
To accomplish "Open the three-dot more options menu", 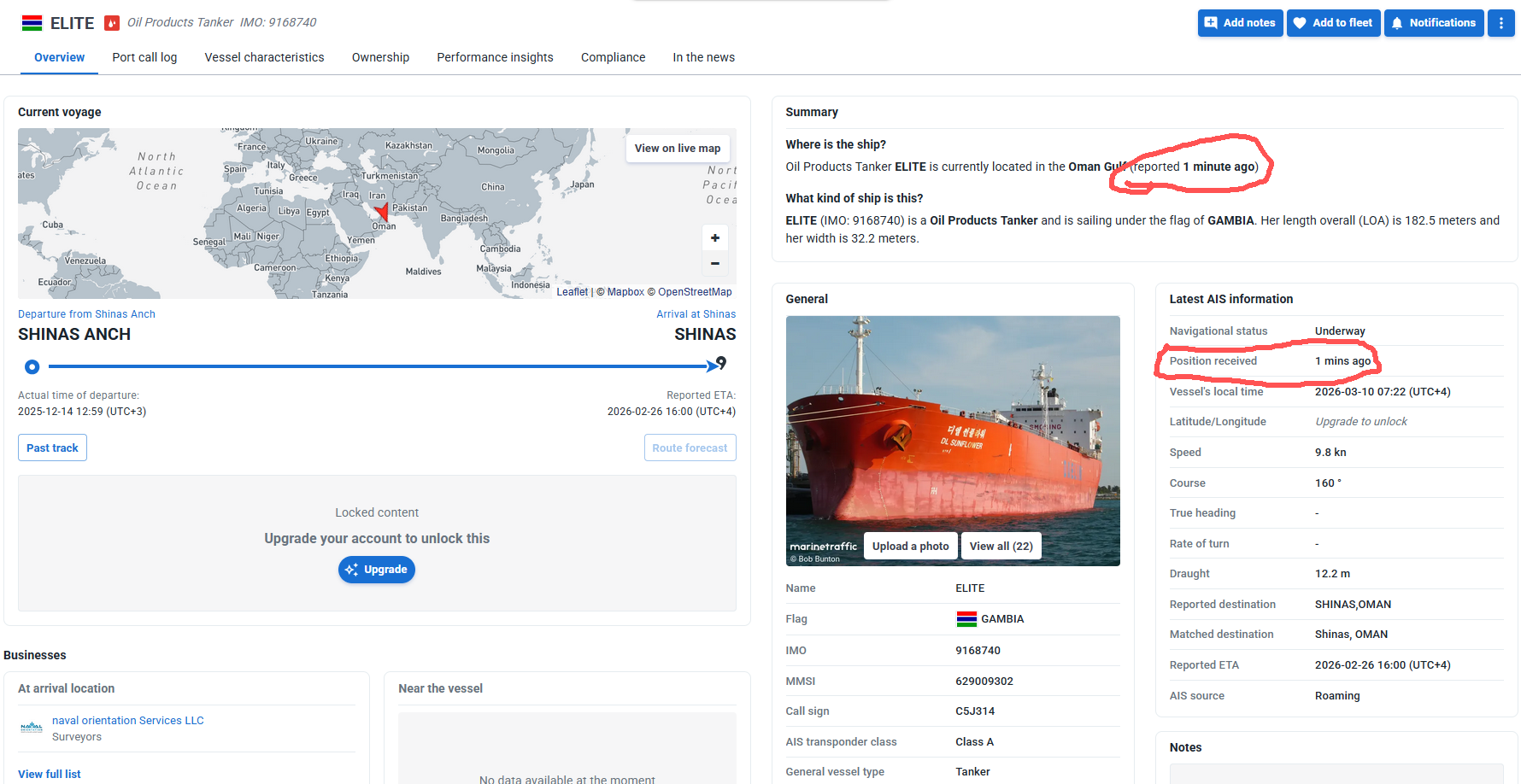I will click(1501, 23).
